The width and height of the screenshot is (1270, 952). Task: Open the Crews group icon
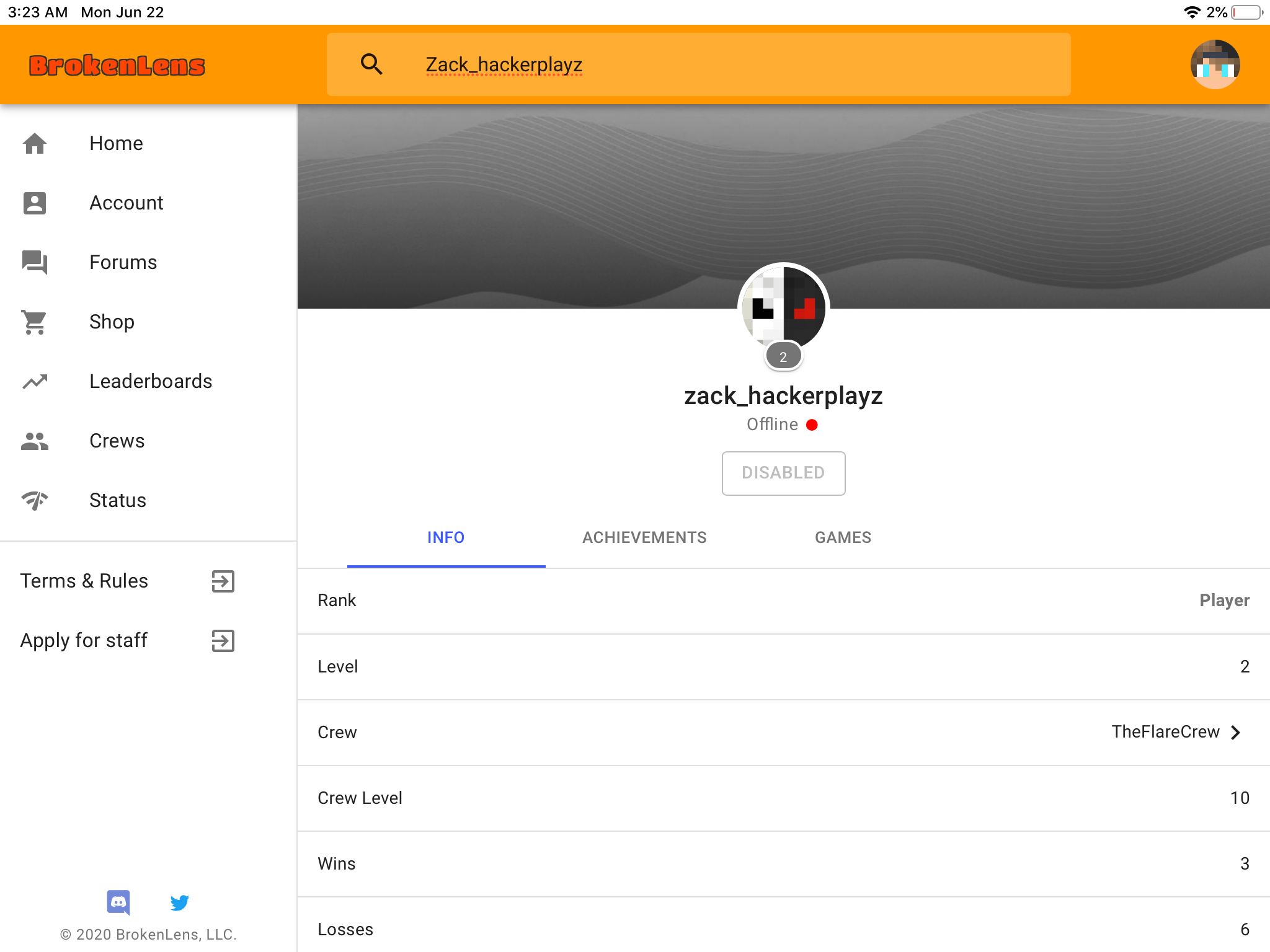[x=35, y=441]
